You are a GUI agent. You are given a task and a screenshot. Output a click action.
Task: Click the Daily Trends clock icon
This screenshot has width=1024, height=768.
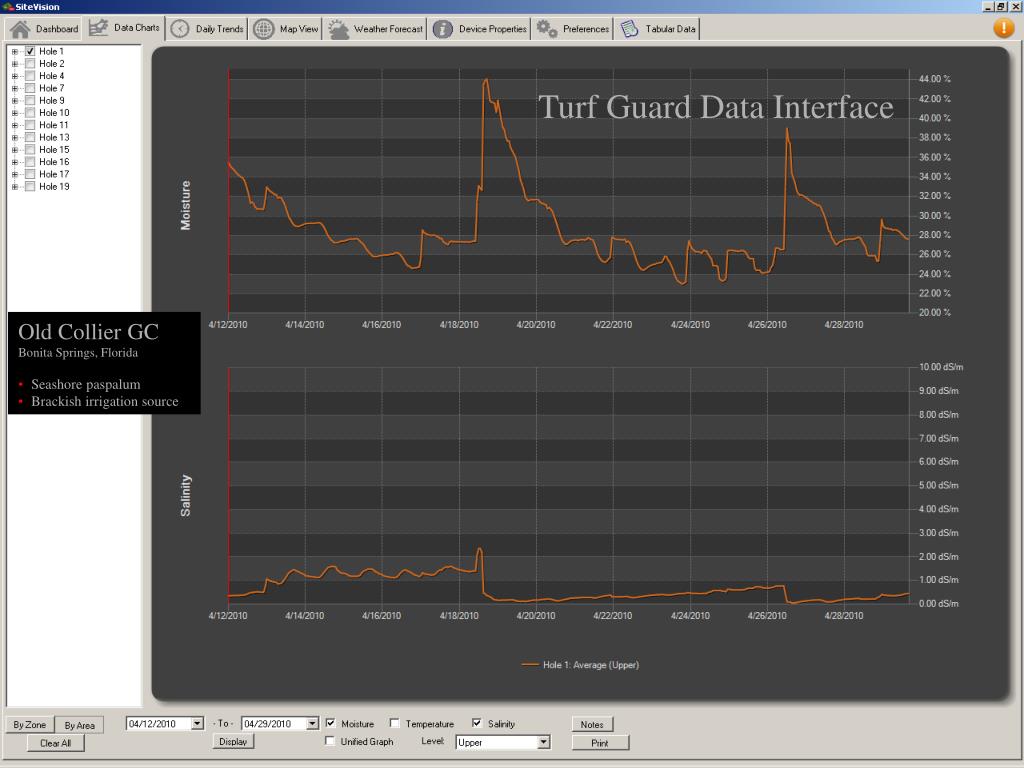[180, 29]
